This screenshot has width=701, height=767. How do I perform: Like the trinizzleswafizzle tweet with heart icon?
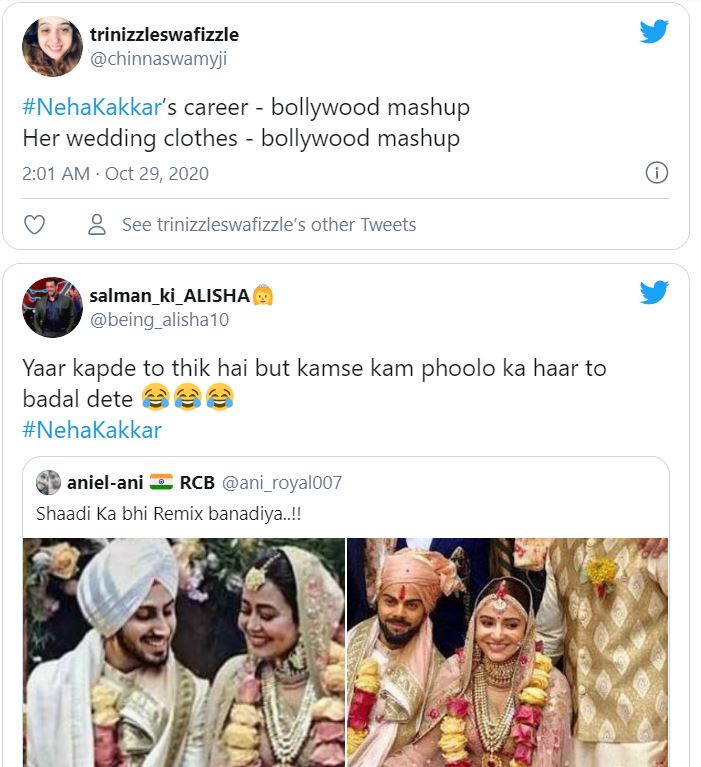tap(34, 225)
